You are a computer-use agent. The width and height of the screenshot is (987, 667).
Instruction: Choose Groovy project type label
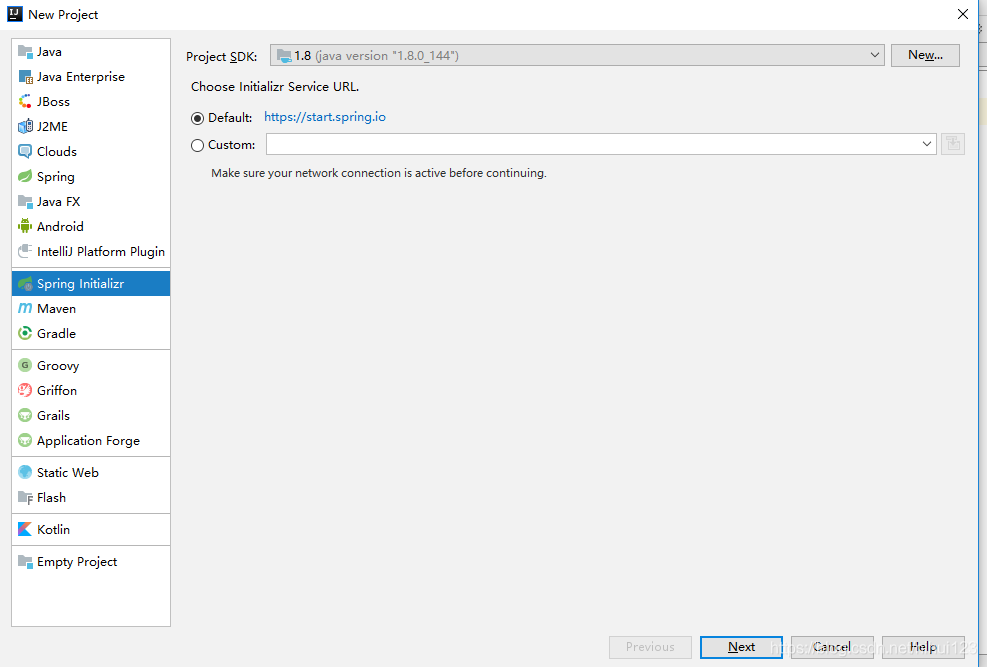[58, 366]
